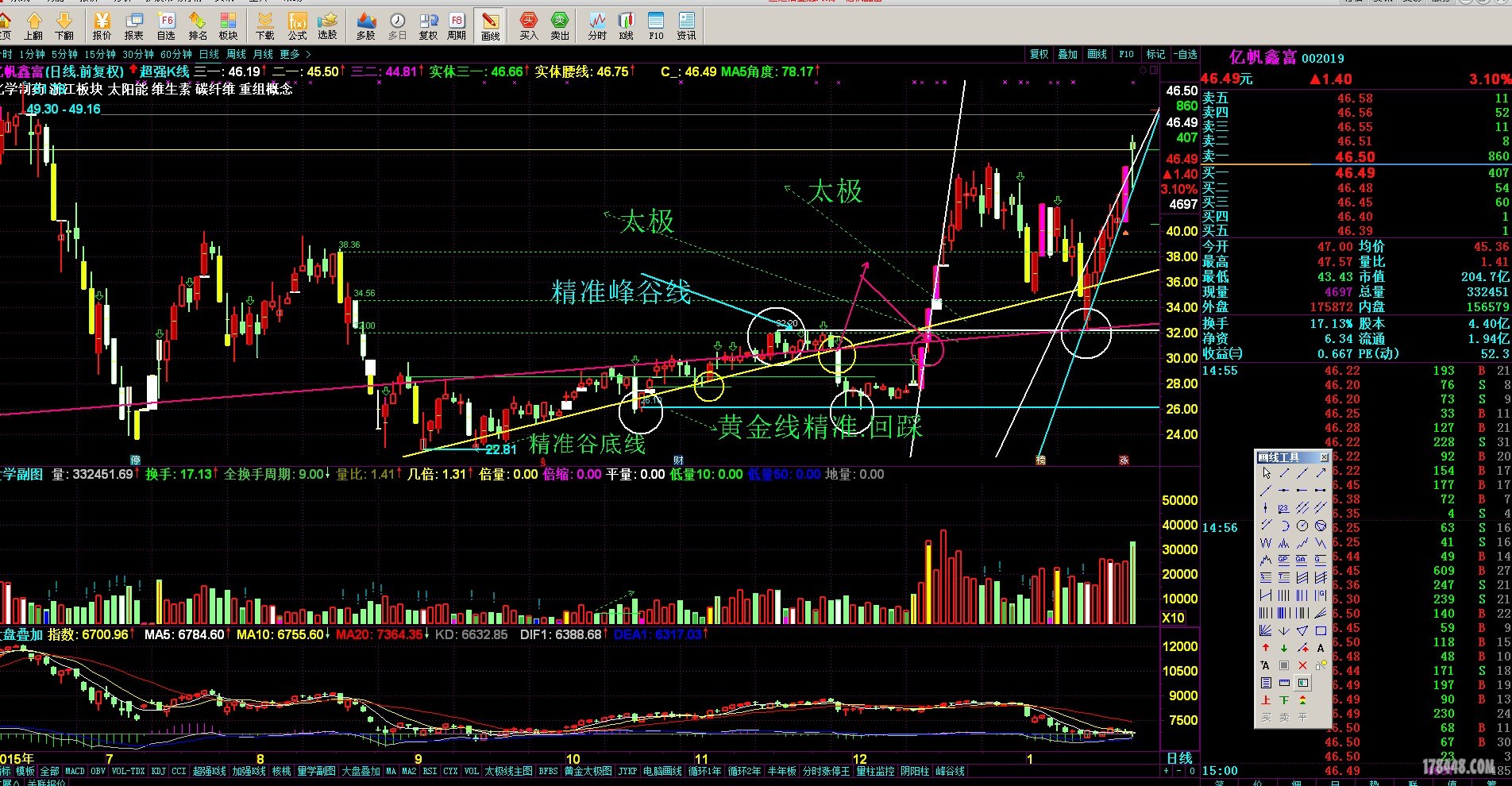Switch to 5分钟 period
Viewport: 1512px width, 786px height.
[64, 55]
